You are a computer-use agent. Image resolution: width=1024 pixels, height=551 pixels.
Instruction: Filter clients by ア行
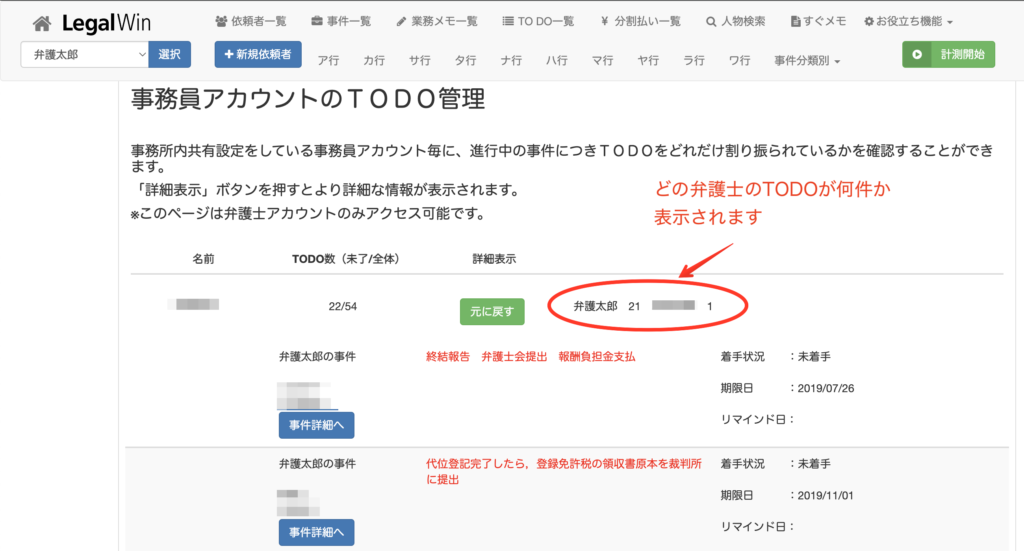[x=328, y=61]
